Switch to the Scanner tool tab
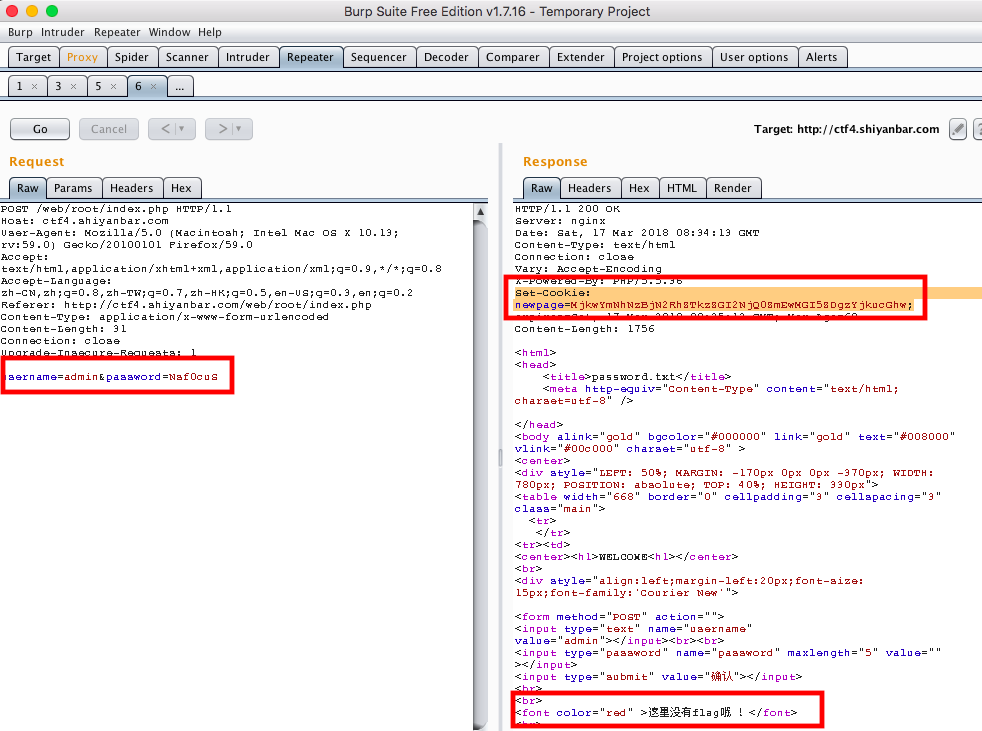Viewport: 982px width, 731px height. coord(187,57)
